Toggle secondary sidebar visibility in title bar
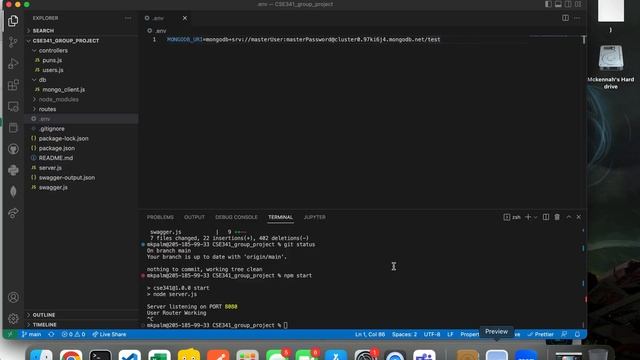The image size is (640, 360). [x=568, y=4]
